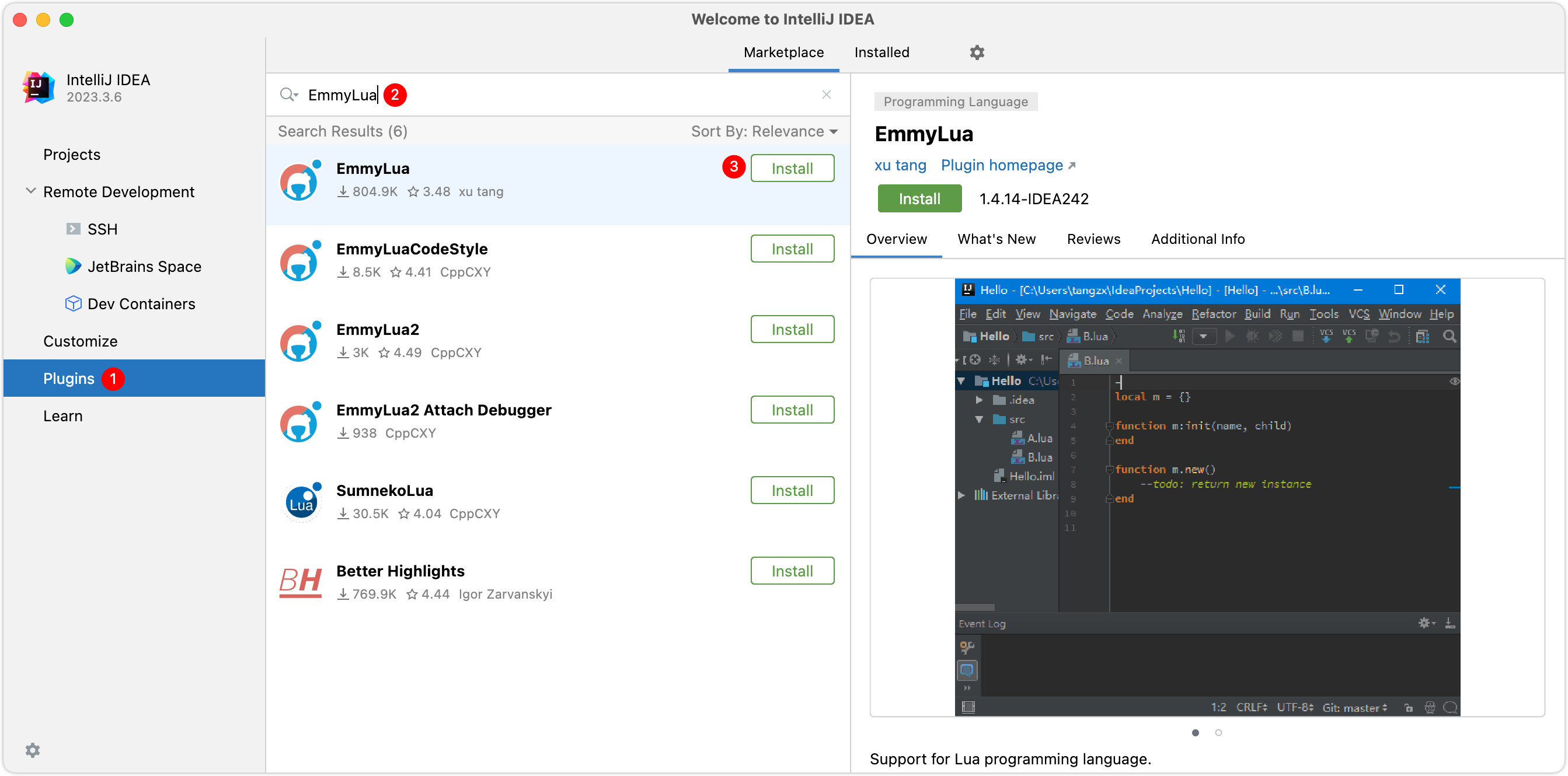Clear the plugin search field
The image size is (1568, 776).
coord(826,95)
